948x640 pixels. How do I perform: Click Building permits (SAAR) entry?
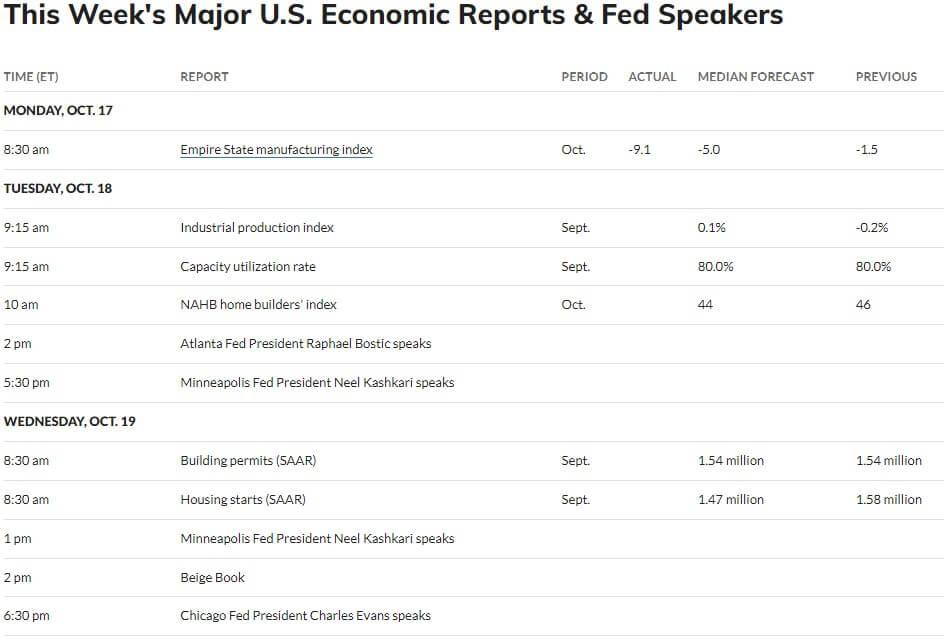click(248, 461)
